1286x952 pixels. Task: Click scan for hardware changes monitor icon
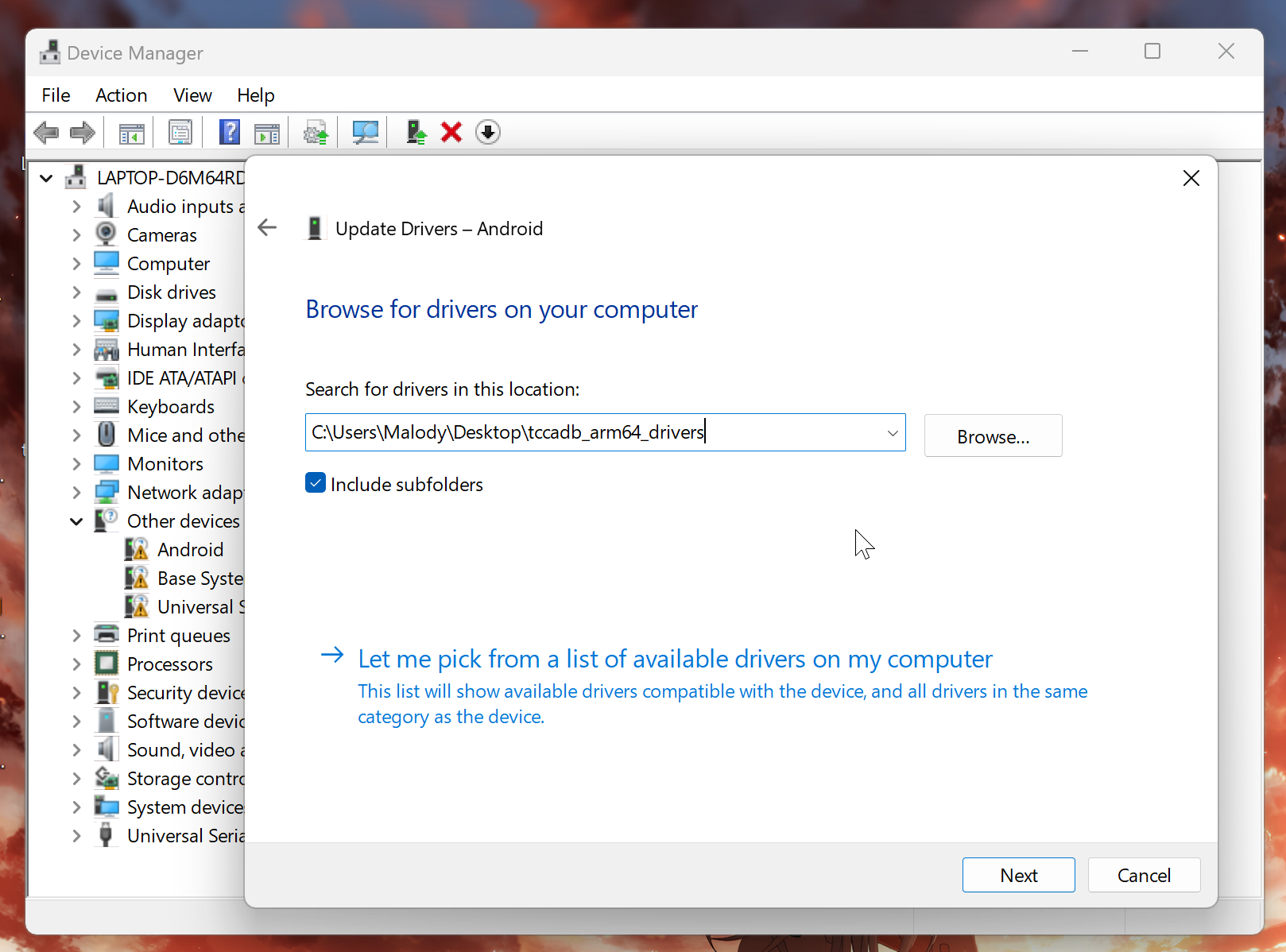coord(366,132)
